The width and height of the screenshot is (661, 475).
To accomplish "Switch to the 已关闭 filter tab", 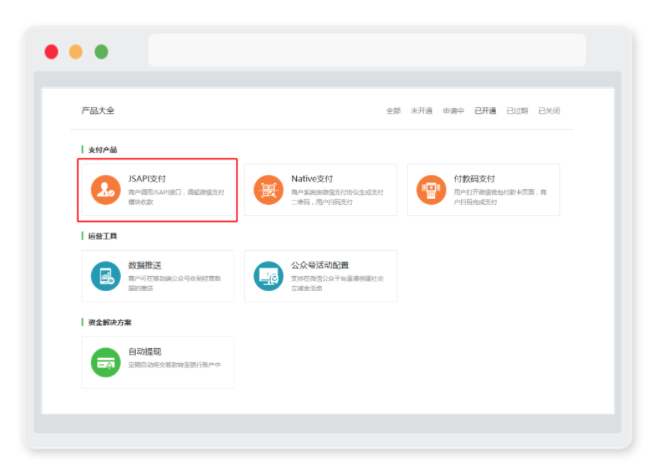I will [549, 111].
